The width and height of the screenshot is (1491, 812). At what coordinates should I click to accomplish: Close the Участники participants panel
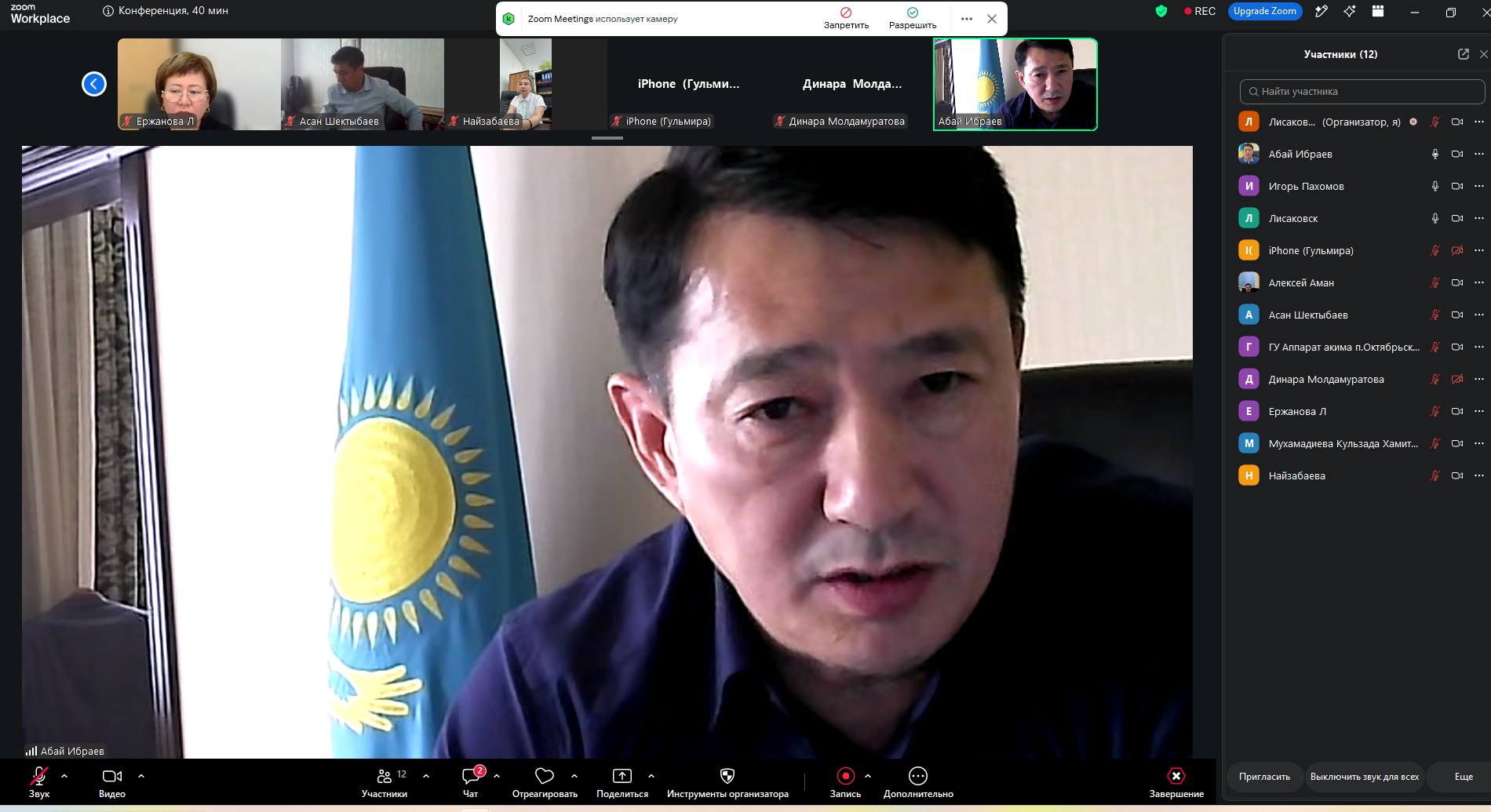coord(1483,54)
